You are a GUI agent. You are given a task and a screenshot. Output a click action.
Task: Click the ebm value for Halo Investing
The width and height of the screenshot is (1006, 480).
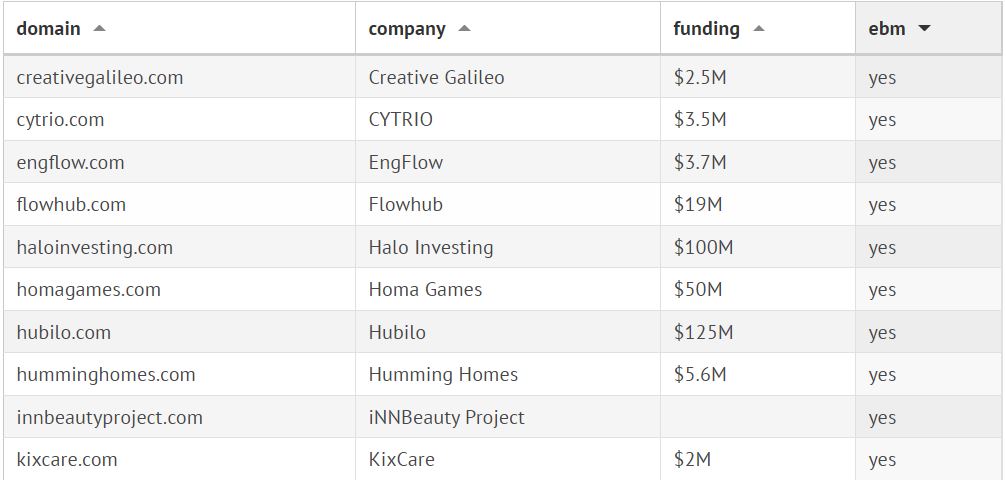882,248
